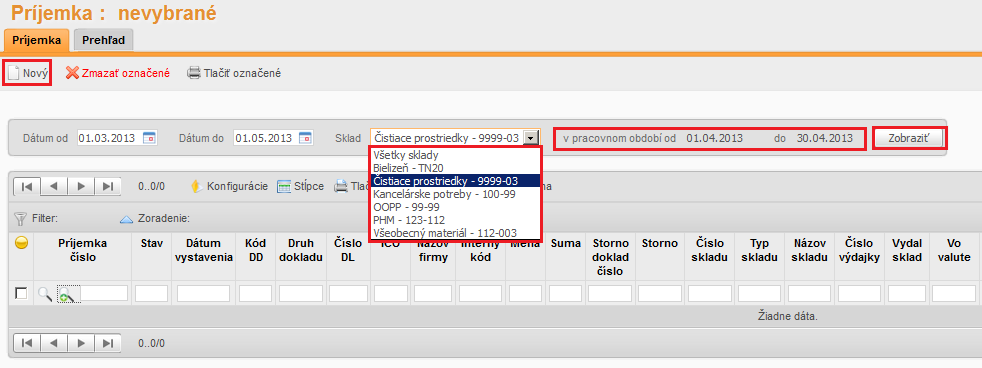Sort by Vydal sklad column header

click(906, 250)
